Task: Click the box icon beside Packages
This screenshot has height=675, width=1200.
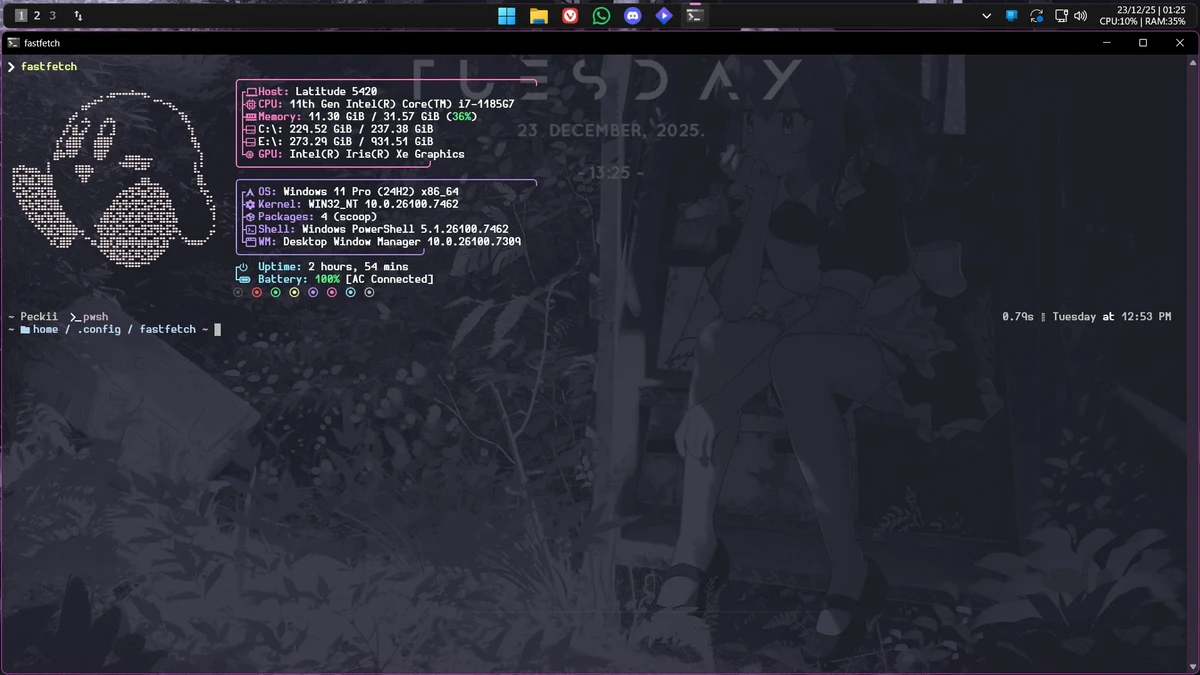Action: click(250, 217)
